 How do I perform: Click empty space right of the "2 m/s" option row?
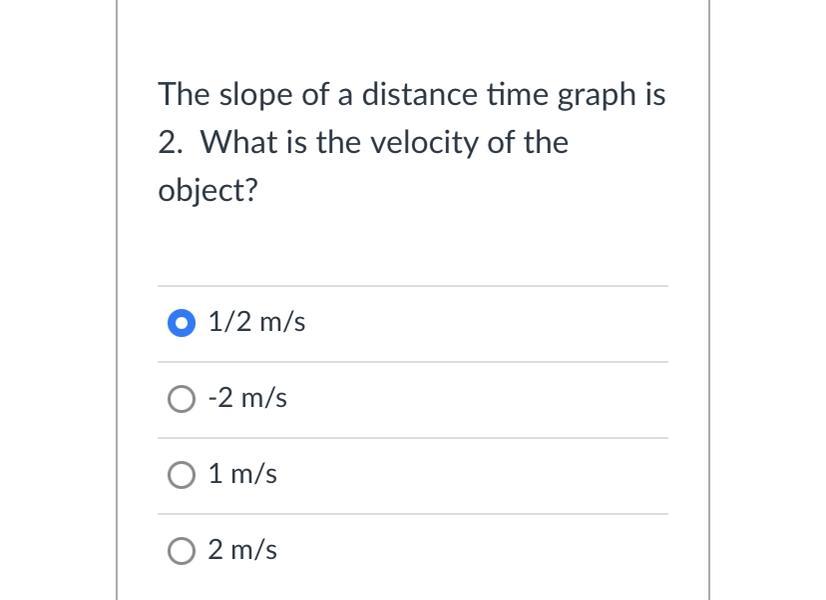coord(480,550)
